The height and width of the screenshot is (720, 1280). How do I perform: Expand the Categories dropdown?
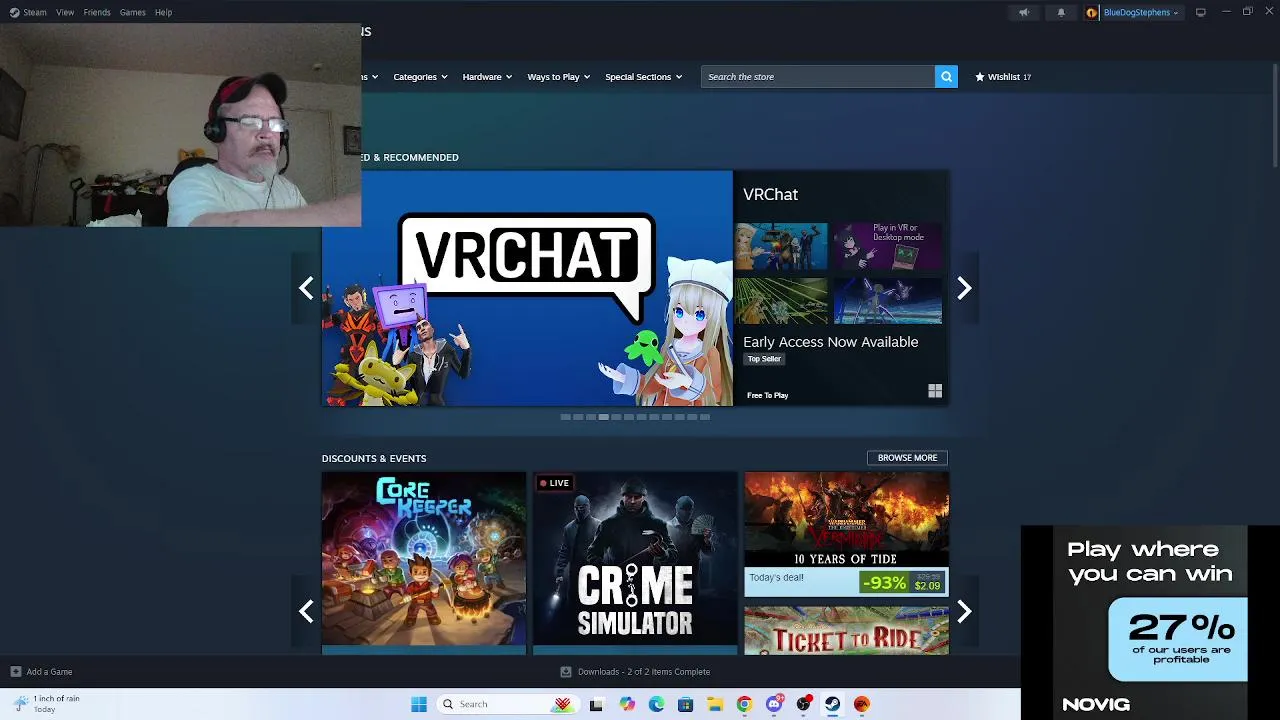pyautogui.click(x=420, y=77)
